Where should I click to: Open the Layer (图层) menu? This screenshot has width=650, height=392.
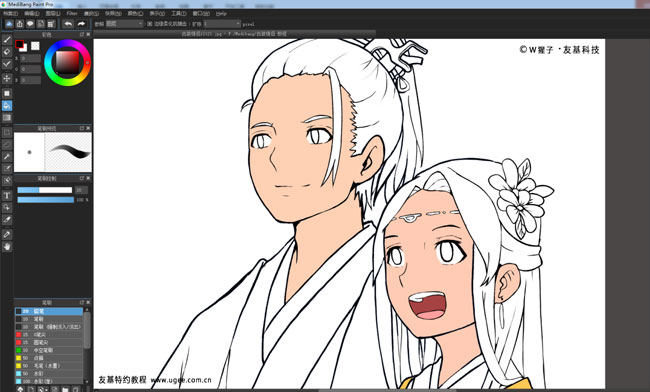coord(52,13)
